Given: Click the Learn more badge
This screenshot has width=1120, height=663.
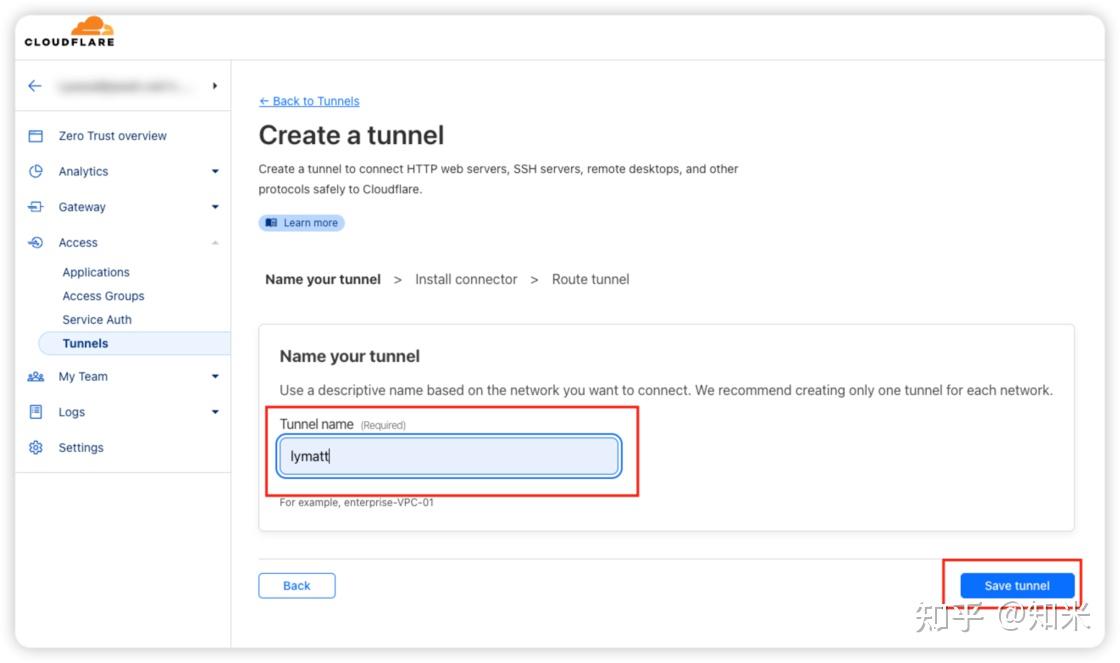Looking at the screenshot, I should 301,222.
